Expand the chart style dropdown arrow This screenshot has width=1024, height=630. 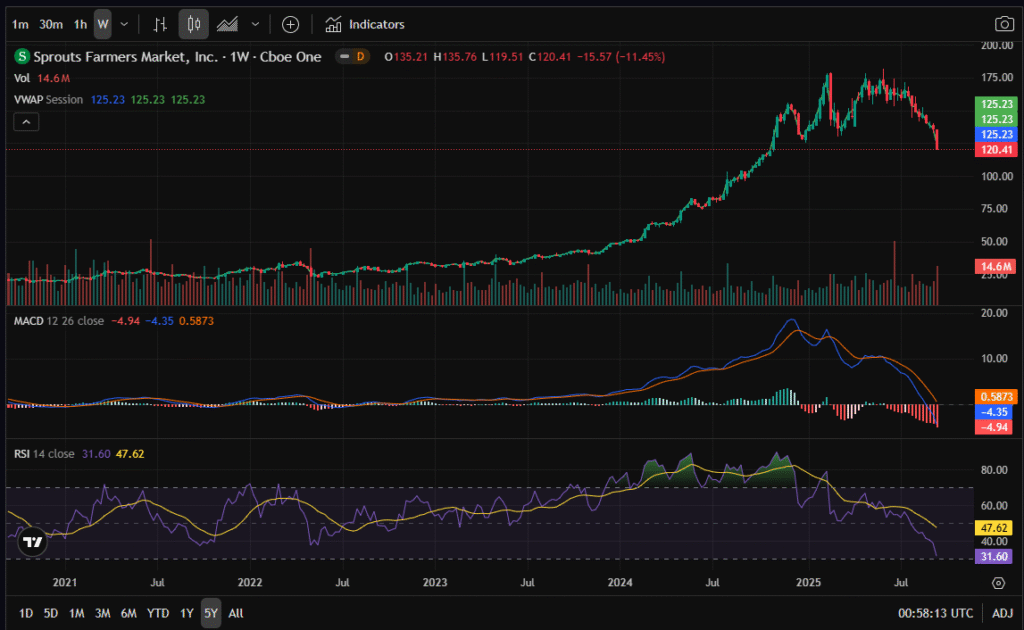[256, 24]
